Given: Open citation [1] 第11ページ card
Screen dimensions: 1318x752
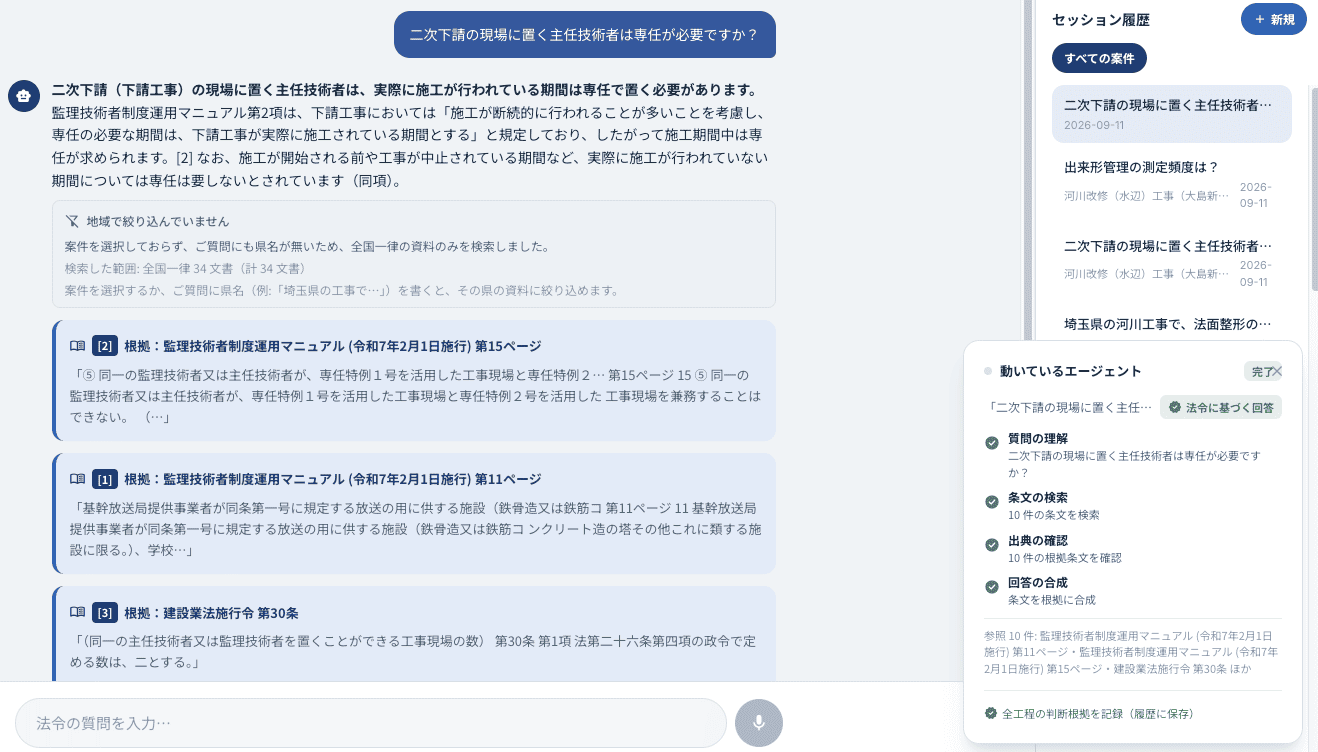Looking at the screenshot, I should (x=414, y=513).
